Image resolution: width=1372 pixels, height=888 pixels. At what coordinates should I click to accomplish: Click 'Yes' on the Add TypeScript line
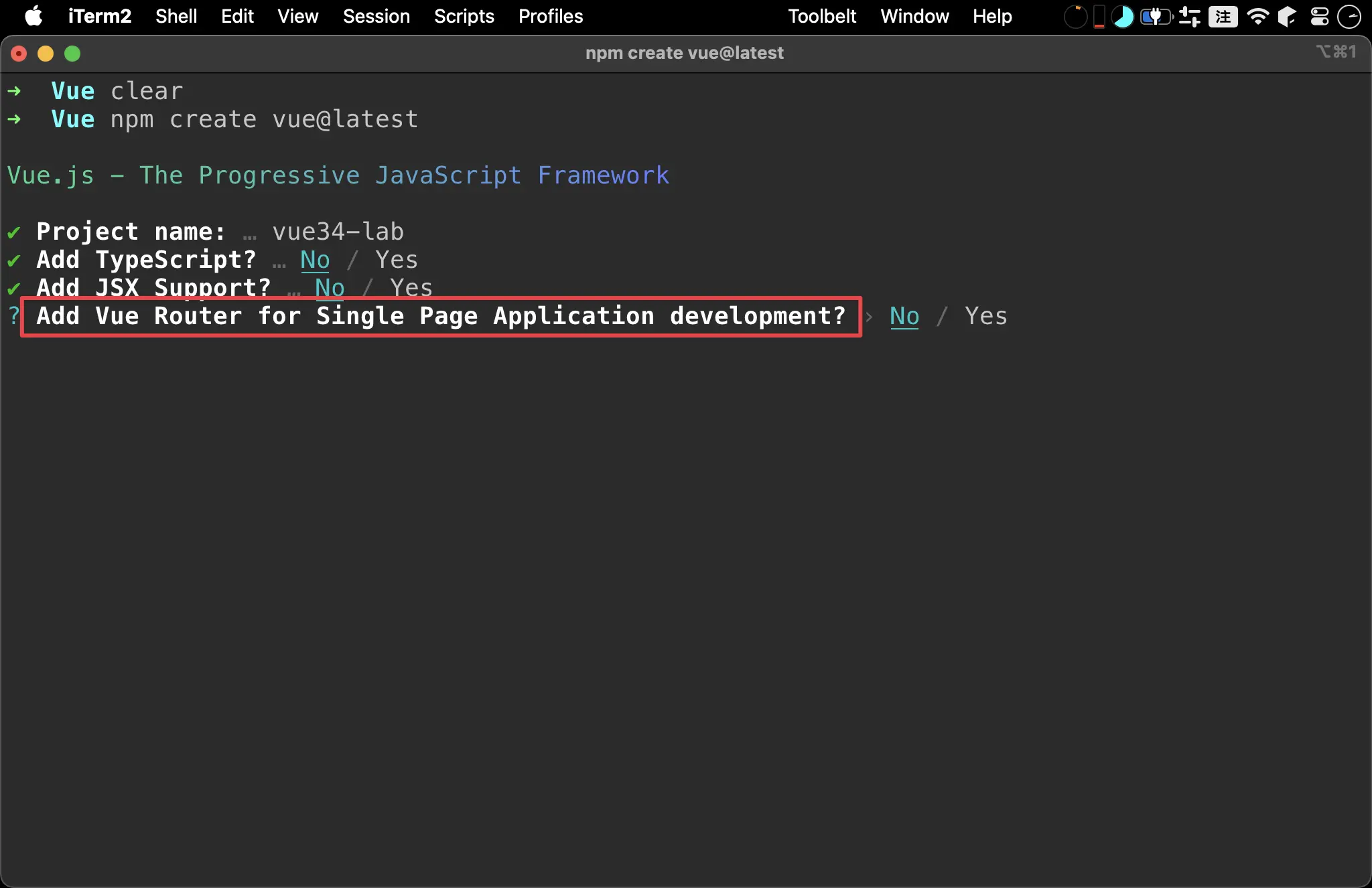[396, 260]
